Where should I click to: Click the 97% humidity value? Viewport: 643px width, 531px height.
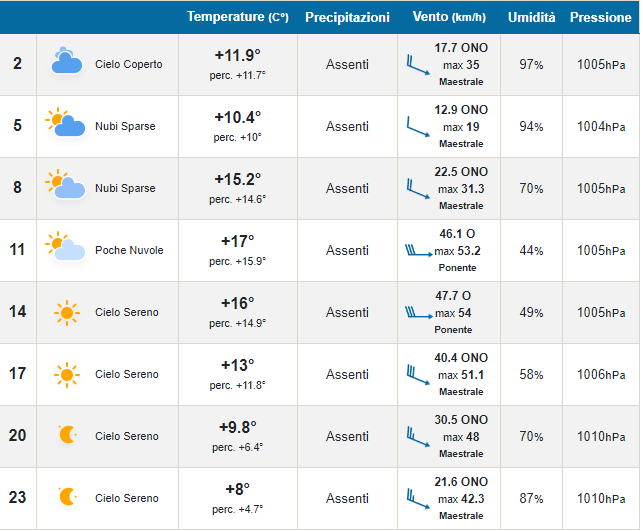[531, 64]
